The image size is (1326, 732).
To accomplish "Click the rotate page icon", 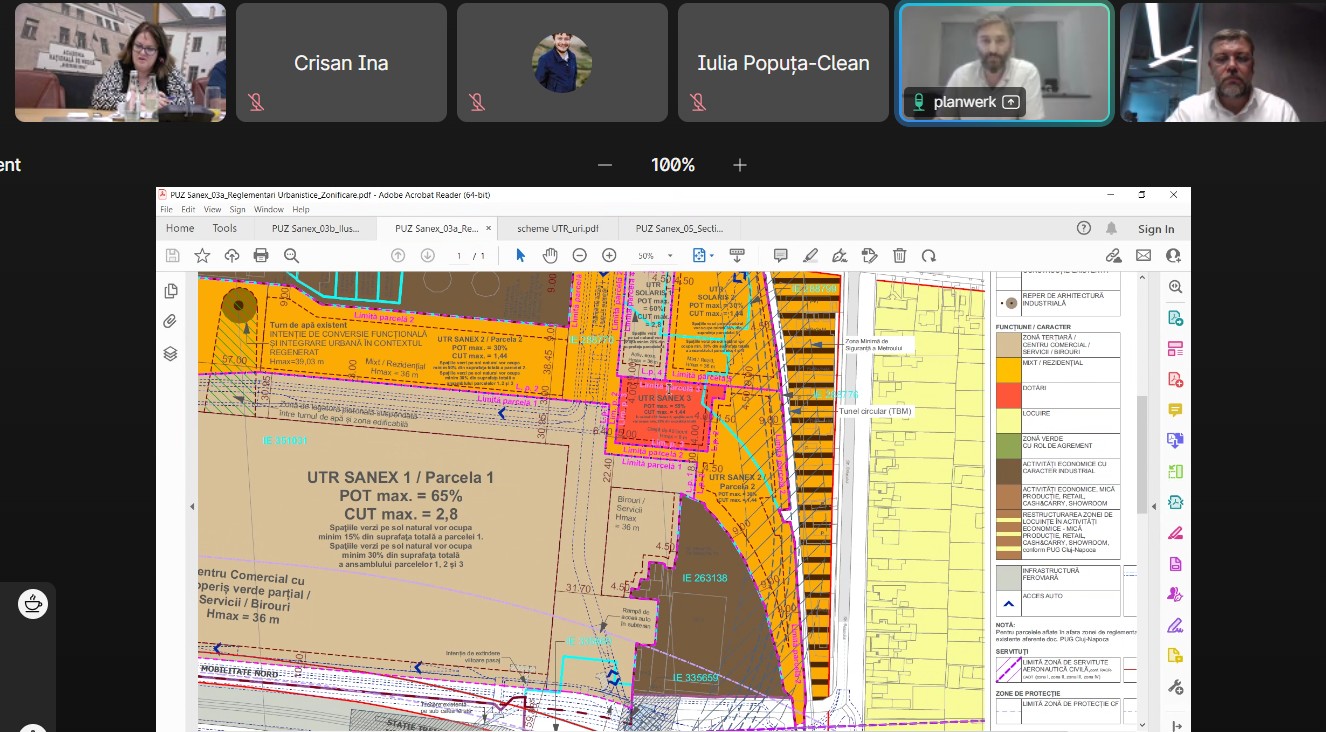I will tap(929, 255).
